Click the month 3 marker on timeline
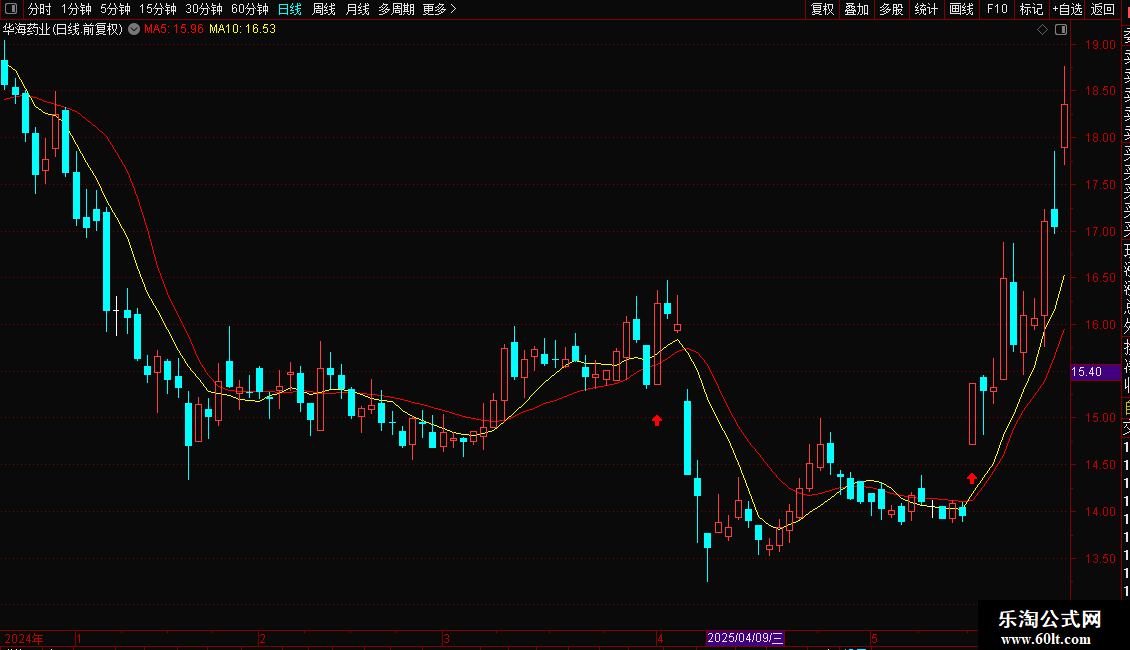The width and height of the screenshot is (1130, 650). [446, 638]
